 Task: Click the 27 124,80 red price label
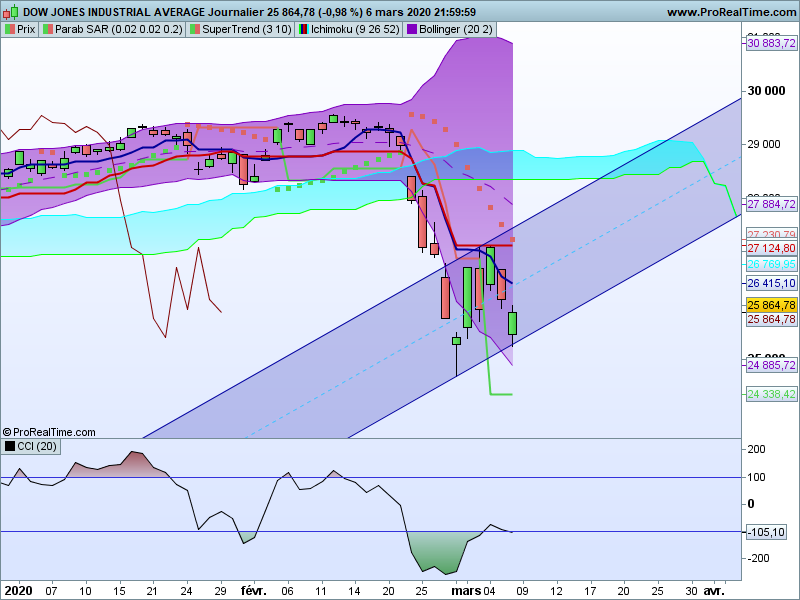coord(771,248)
